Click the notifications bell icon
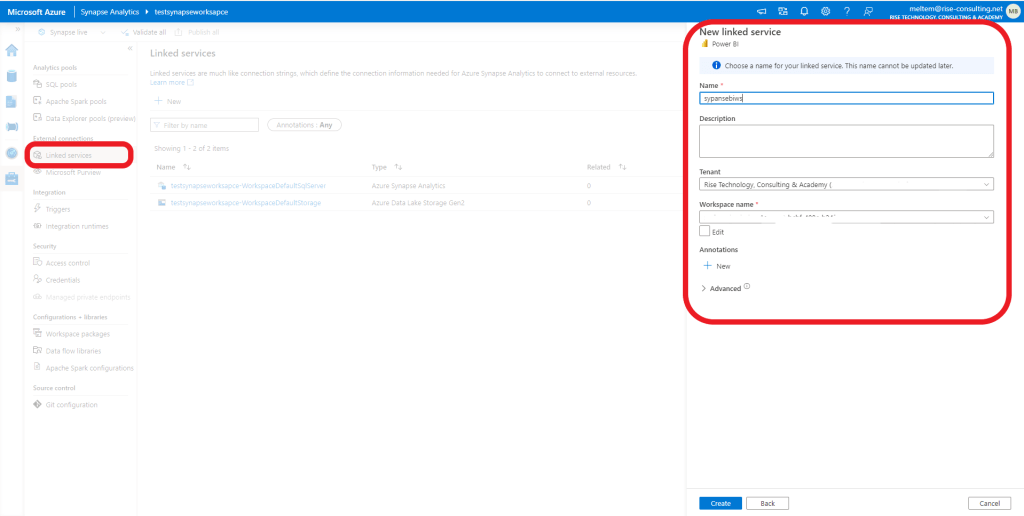Image resolution: width=1024 pixels, height=516 pixels. point(804,10)
